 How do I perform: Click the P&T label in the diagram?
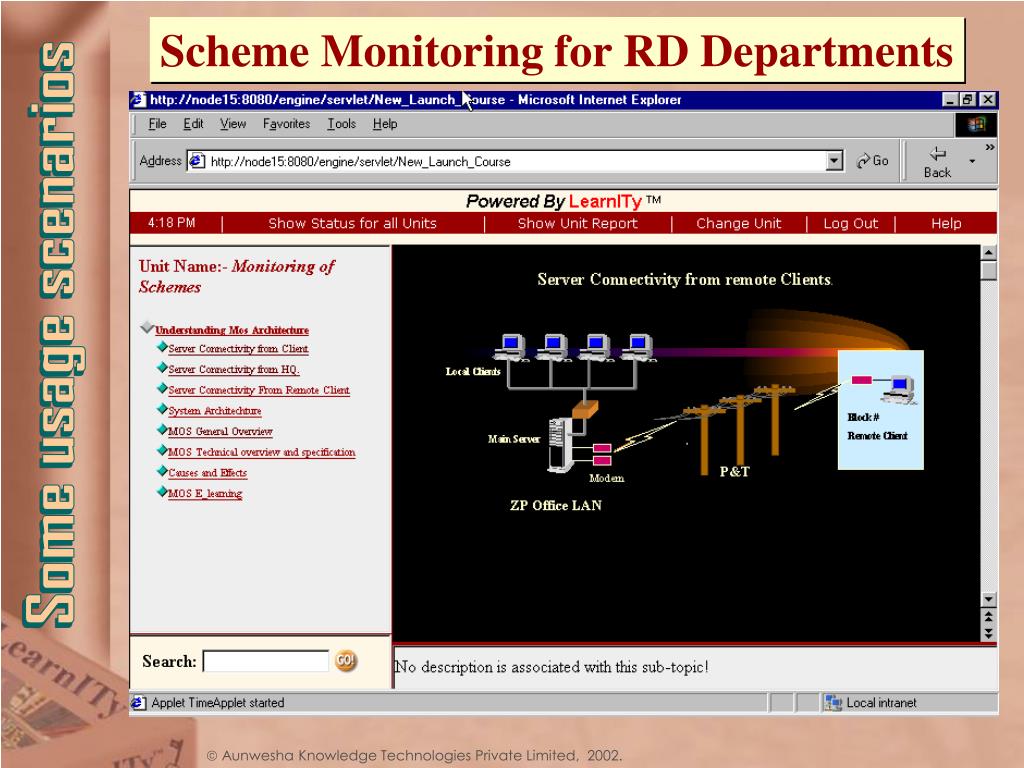(x=735, y=472)
